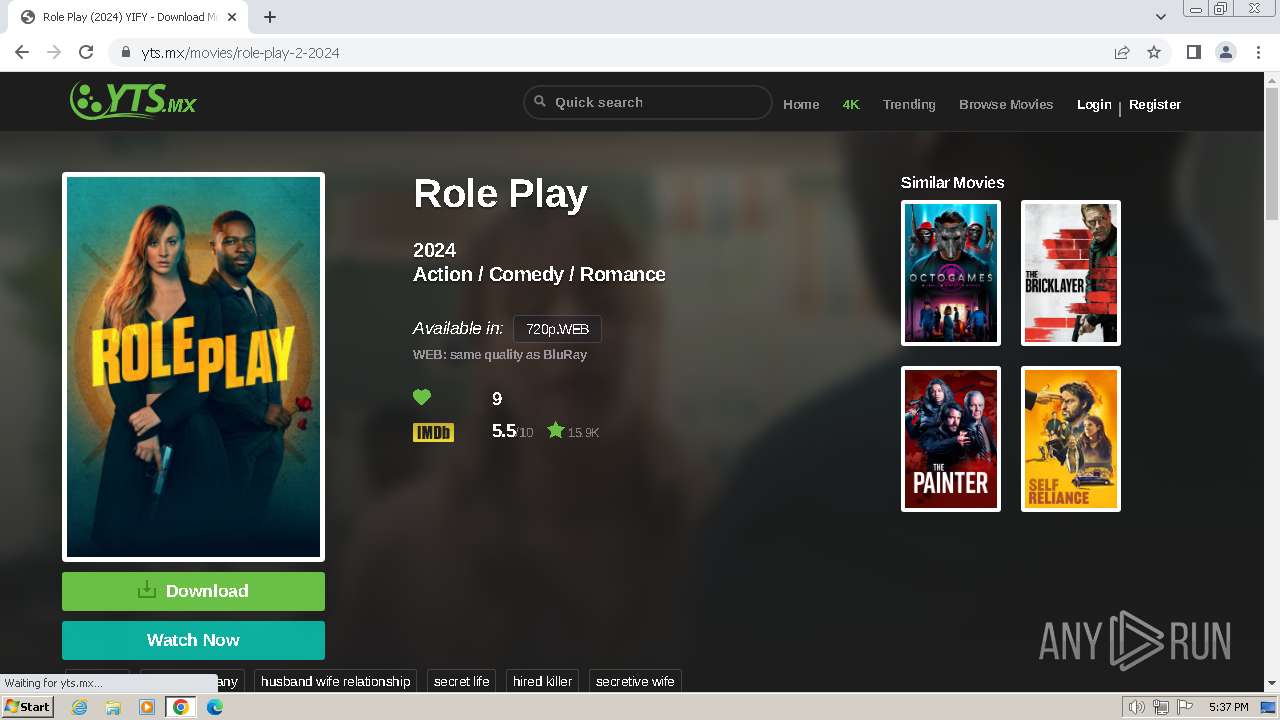
Task: Click the share page icon
Action: (x=1122, y=53)
